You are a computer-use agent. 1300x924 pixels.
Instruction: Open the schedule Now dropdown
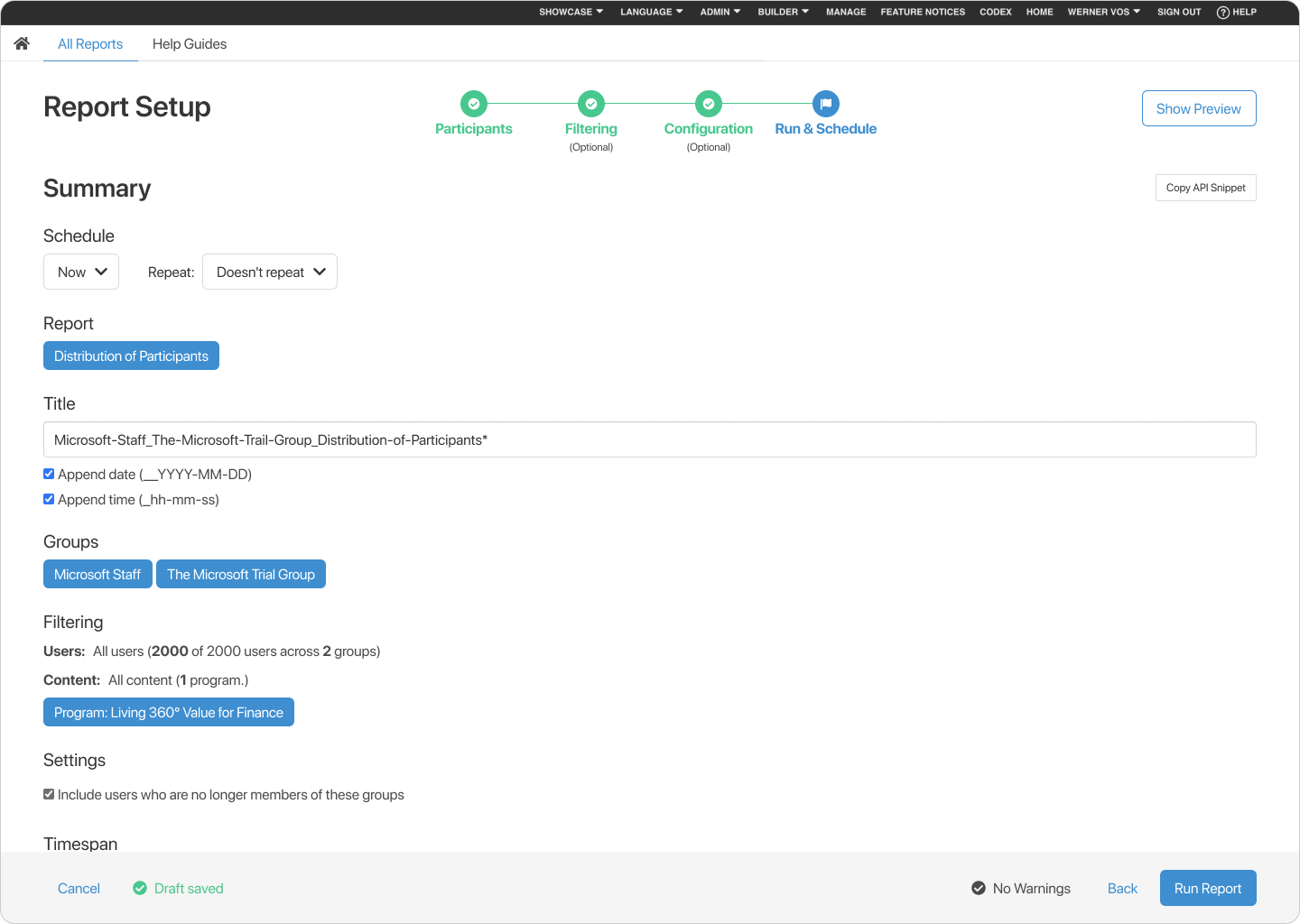[80, 272]
